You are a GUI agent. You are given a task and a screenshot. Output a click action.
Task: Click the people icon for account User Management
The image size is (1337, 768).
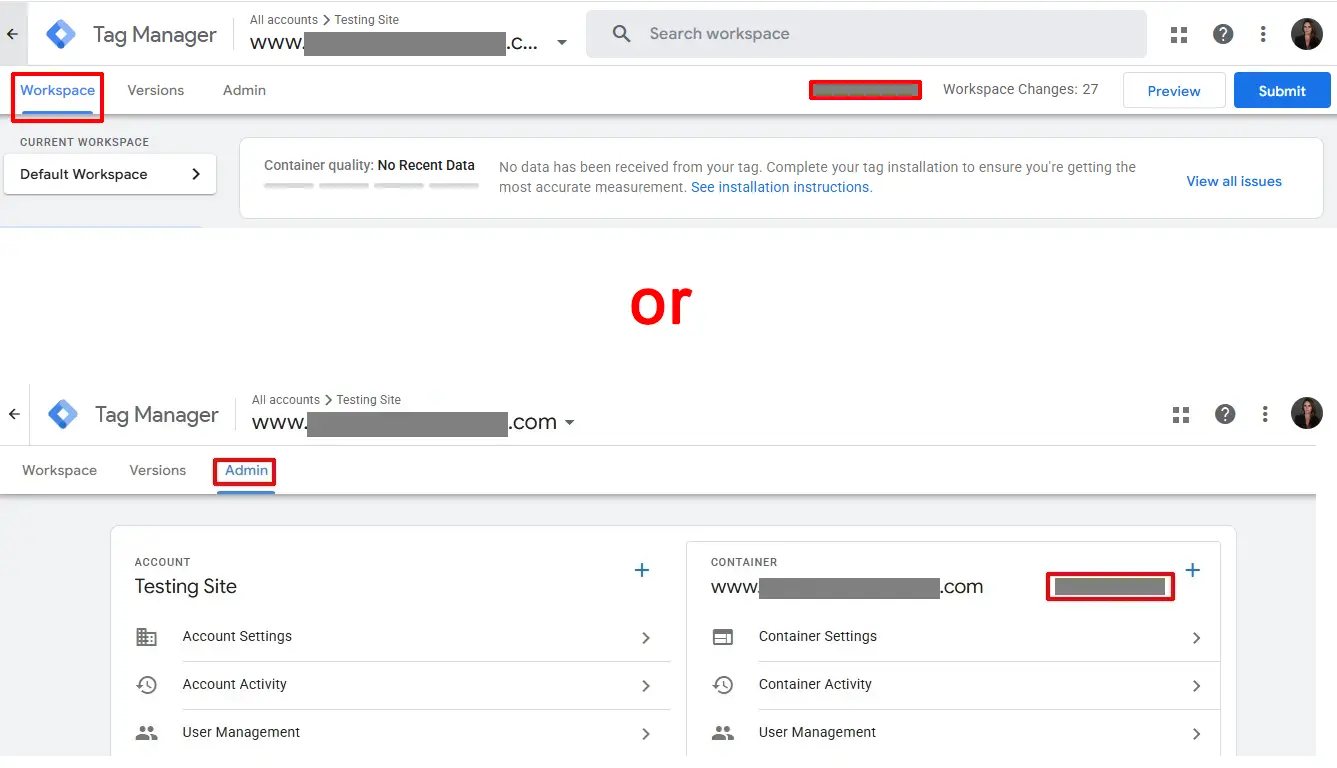tap(147, 733)
